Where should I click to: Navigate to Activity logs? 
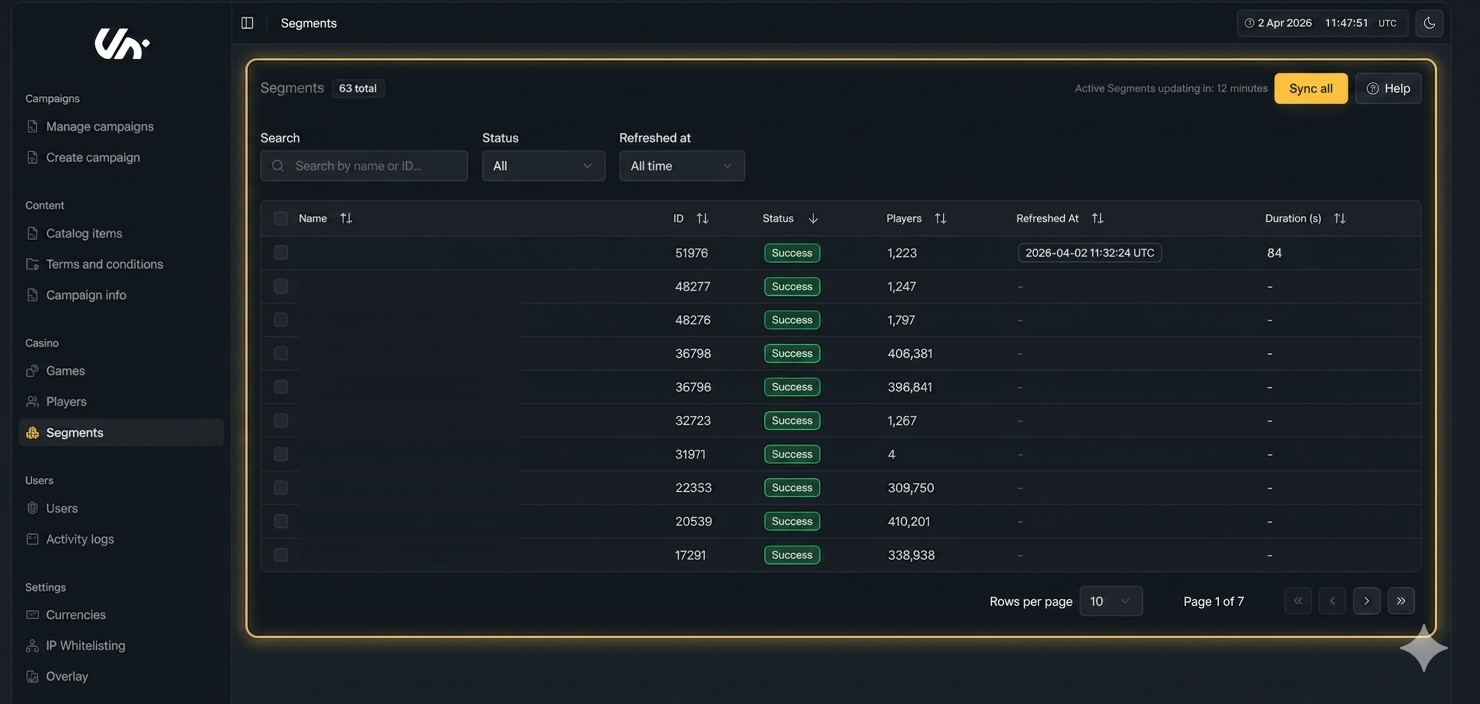(x=79, y=539)
